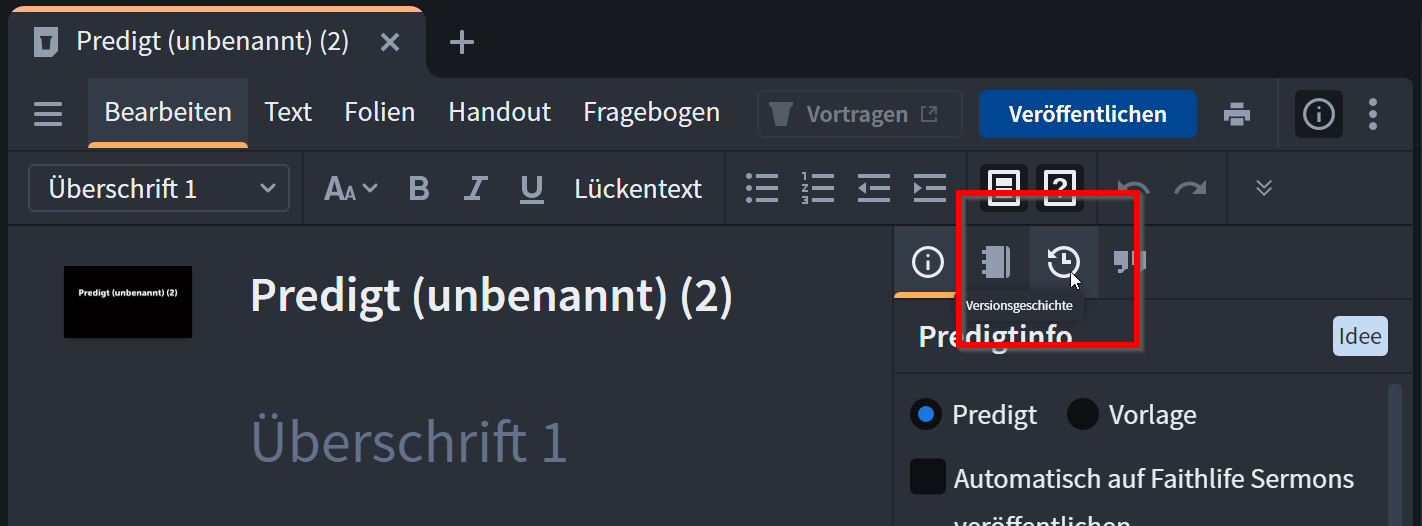
Task: Expand more toolbar options chevron
Action: (x=1264, y=188)
